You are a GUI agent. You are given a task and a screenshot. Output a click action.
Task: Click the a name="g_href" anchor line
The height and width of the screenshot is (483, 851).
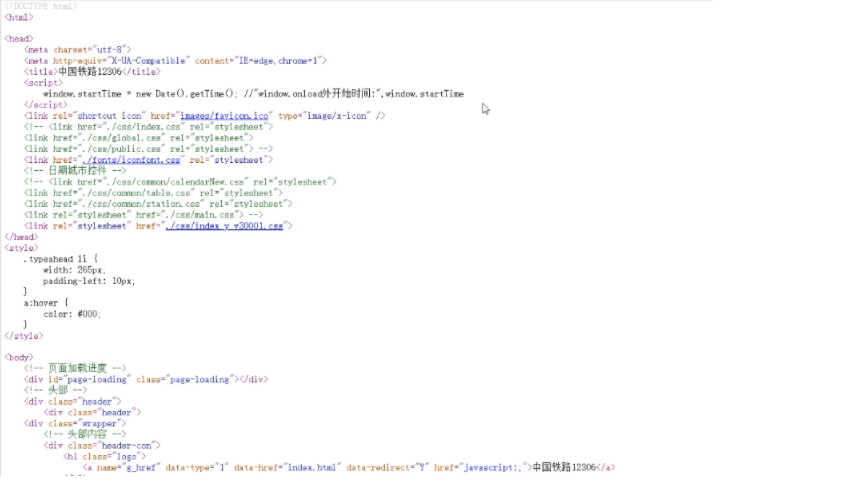click(349, 467)
